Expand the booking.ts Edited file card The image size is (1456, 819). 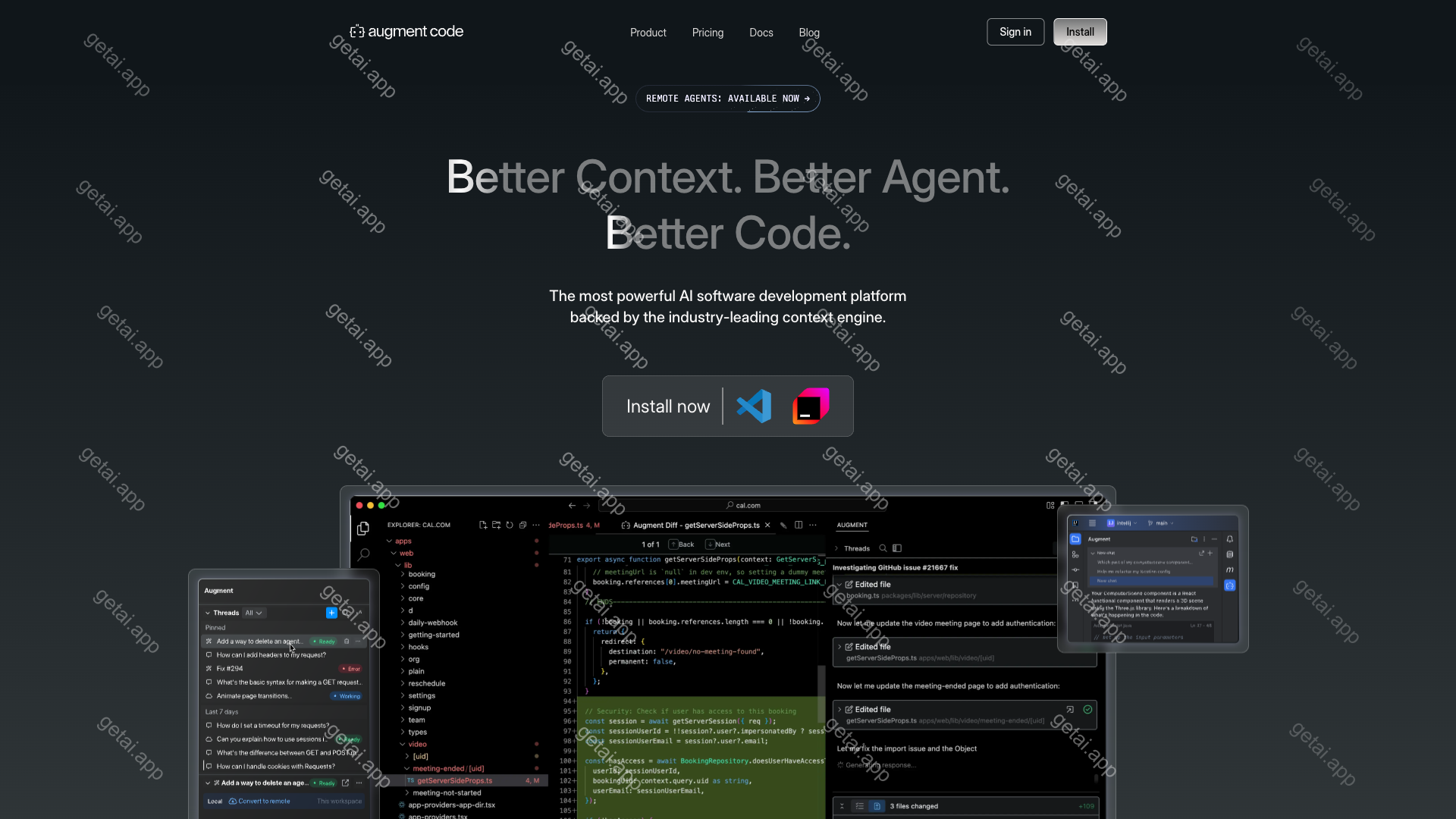coord(839,585)
